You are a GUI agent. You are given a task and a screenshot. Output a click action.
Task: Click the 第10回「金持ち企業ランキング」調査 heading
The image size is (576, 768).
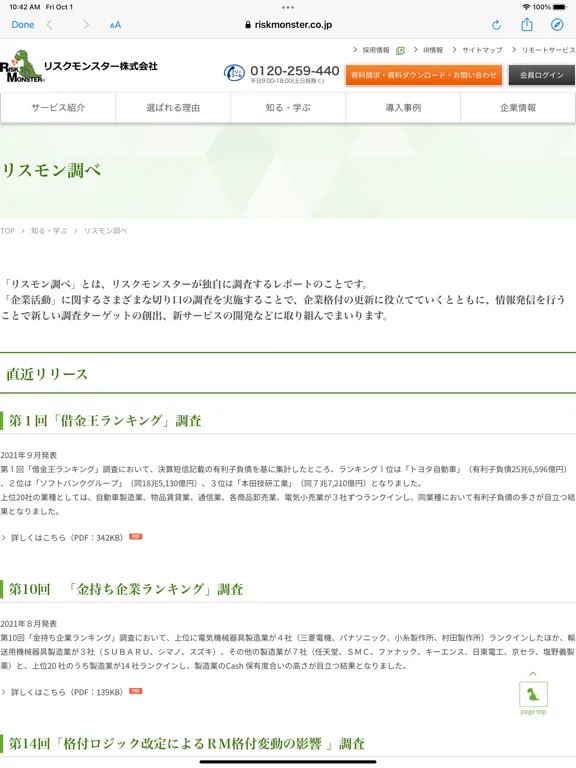click(126, 589)
